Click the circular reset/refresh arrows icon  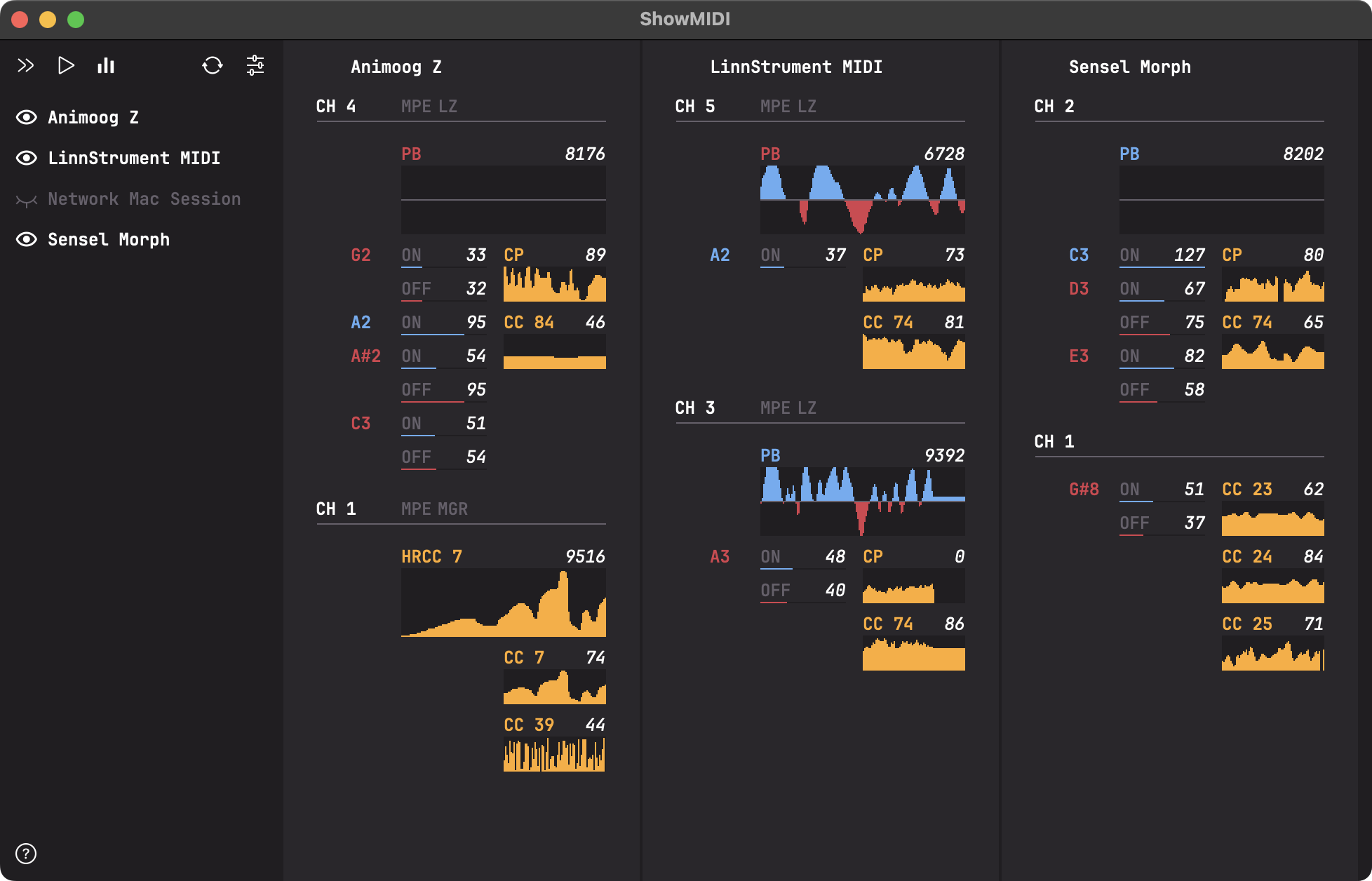[x=212, y=66]
